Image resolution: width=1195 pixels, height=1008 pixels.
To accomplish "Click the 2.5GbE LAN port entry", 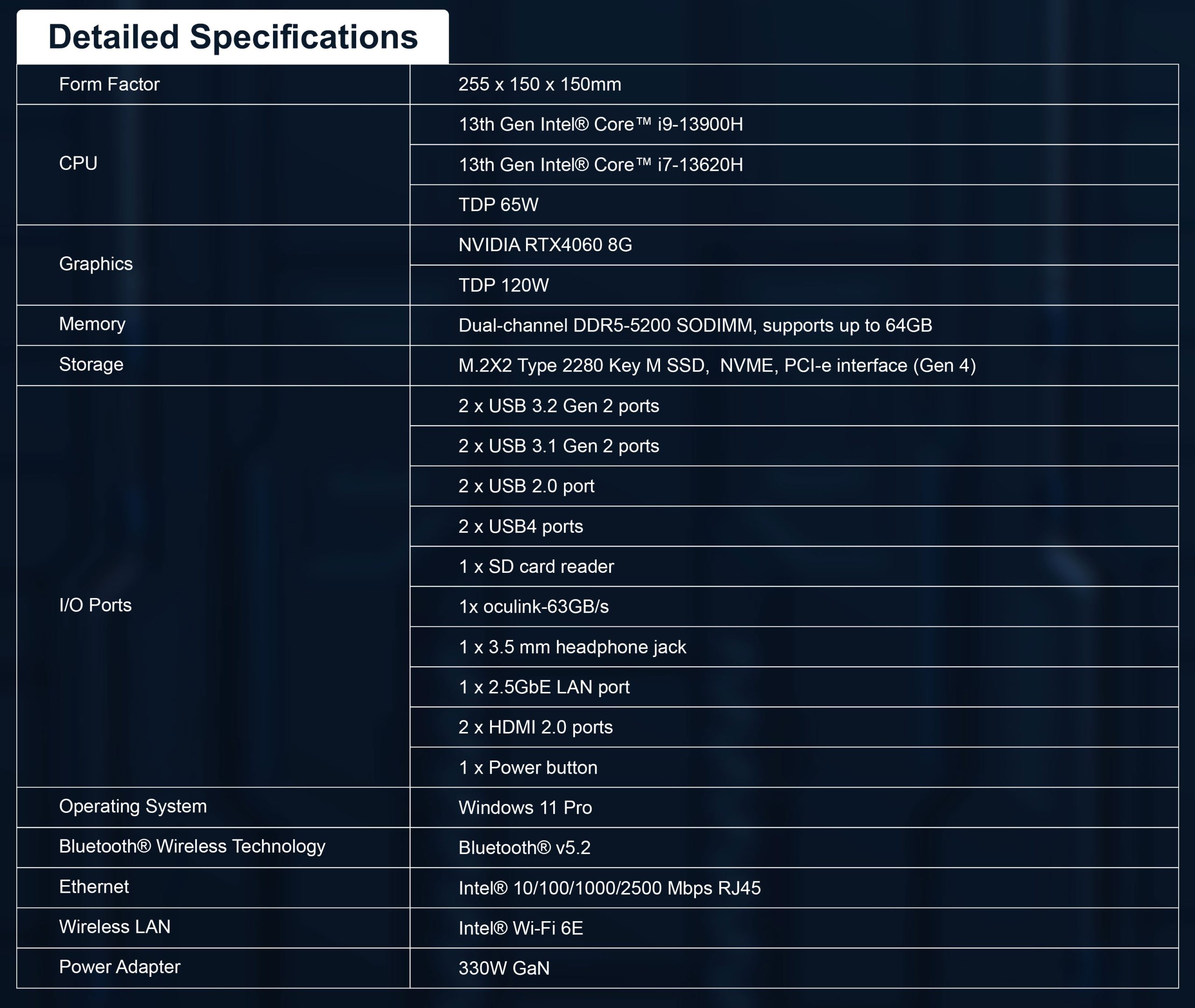I will (544, 687).
